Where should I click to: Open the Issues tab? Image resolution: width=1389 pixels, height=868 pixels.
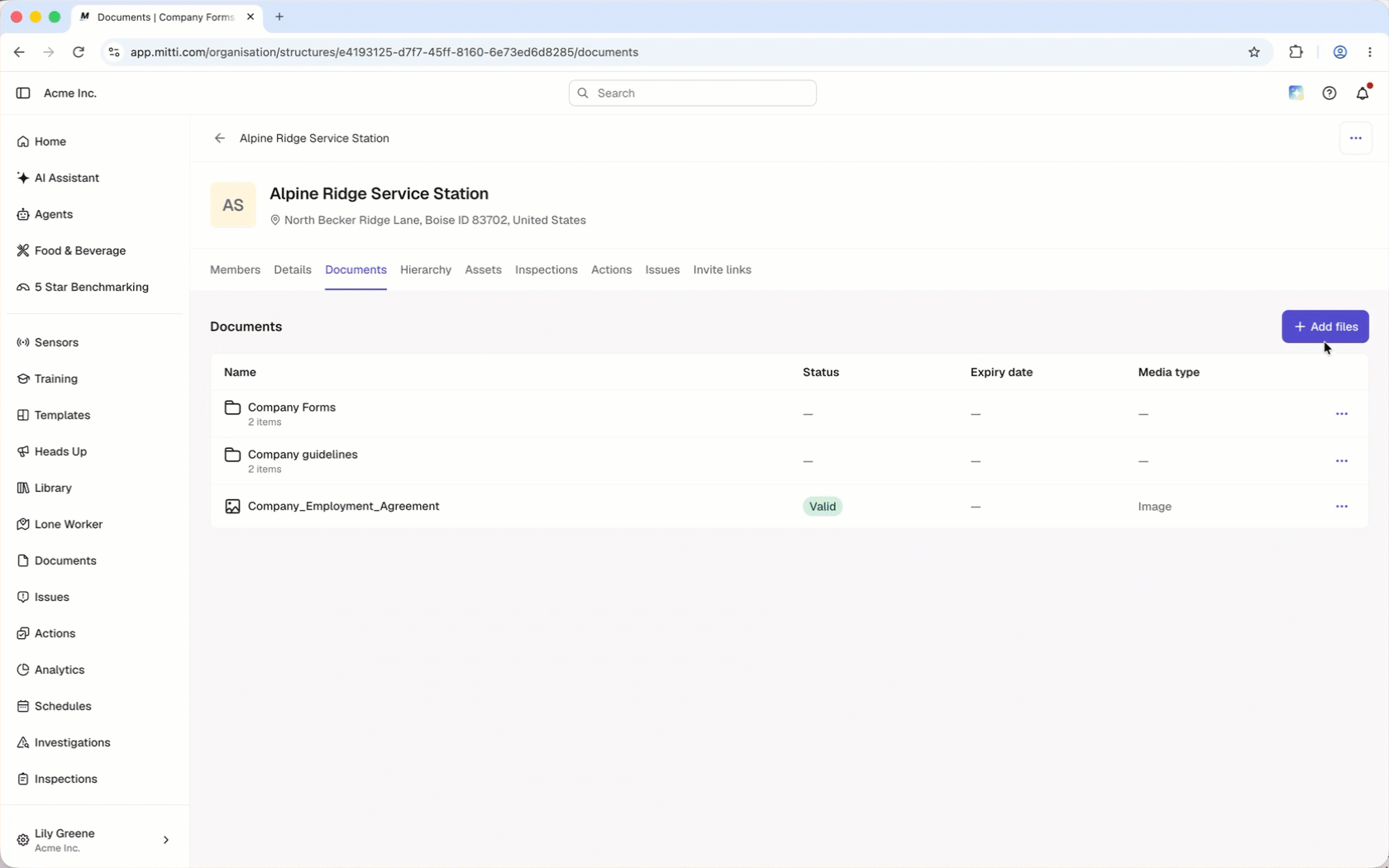[x=662, y=269]
